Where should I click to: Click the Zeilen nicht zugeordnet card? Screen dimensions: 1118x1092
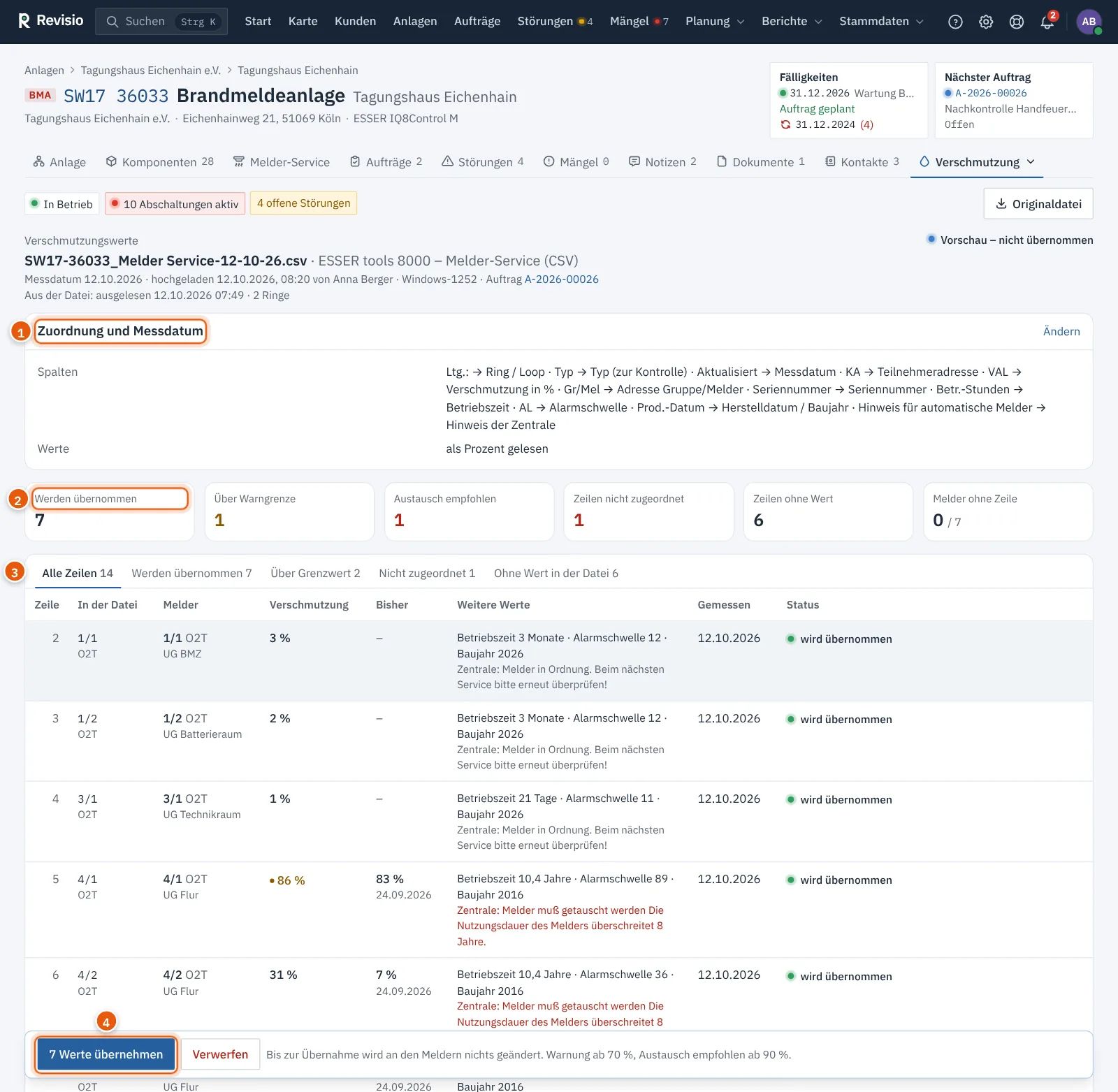pyautogui.click(x=648, y=511)
